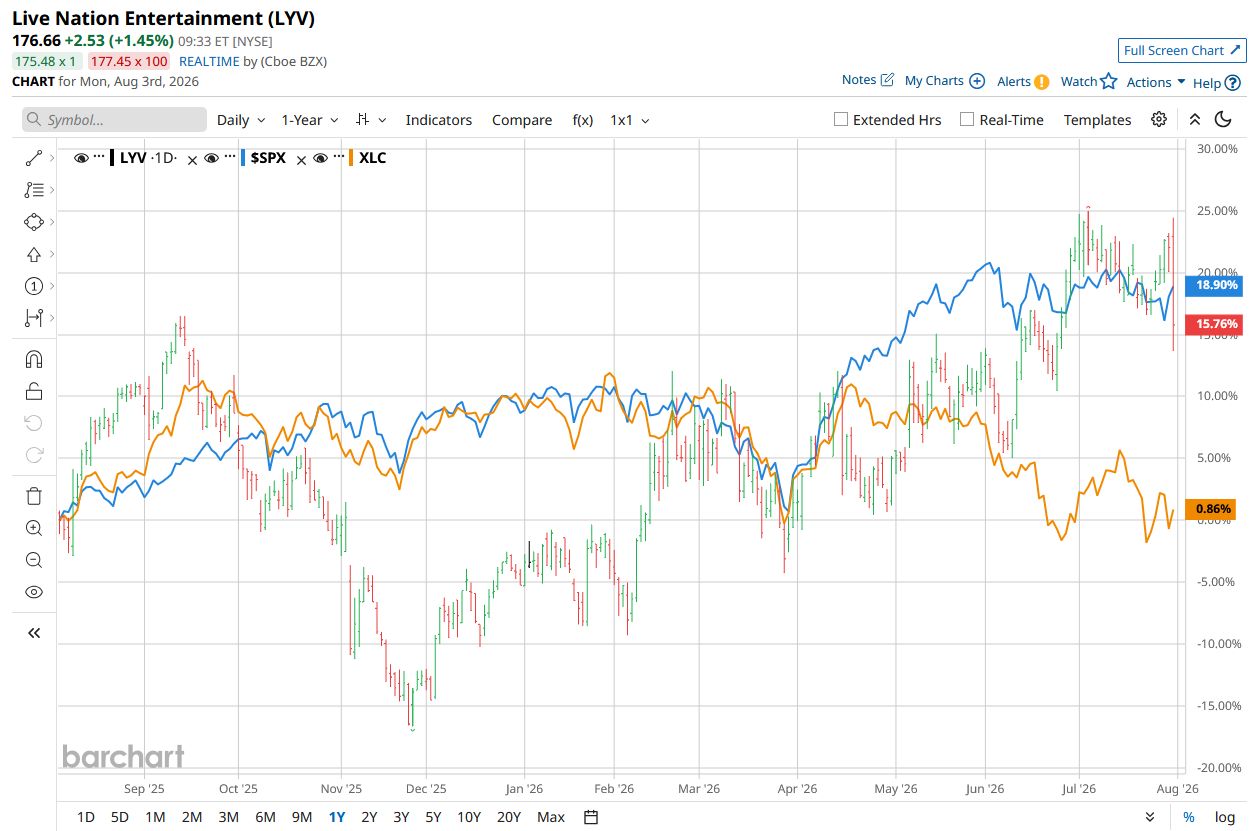Open XLC series options (three dots)
This screenshot has height=831, width=1257.
[338, 158]
